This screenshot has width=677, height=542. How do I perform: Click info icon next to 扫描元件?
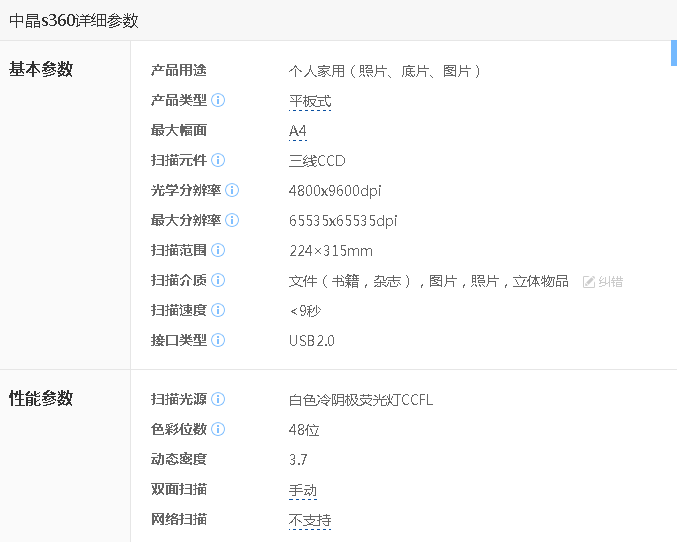tap(218, 160)
